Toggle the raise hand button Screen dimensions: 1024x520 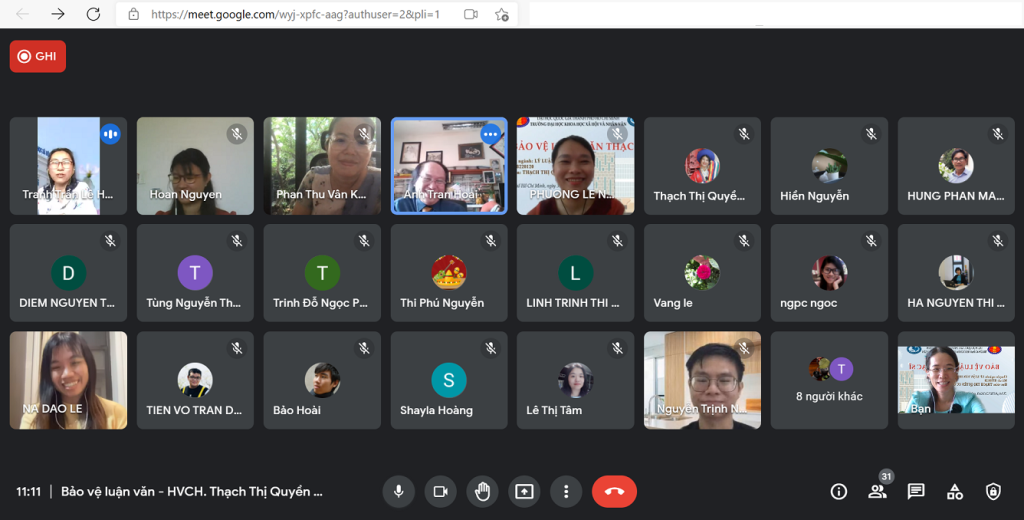coord(483,491)
